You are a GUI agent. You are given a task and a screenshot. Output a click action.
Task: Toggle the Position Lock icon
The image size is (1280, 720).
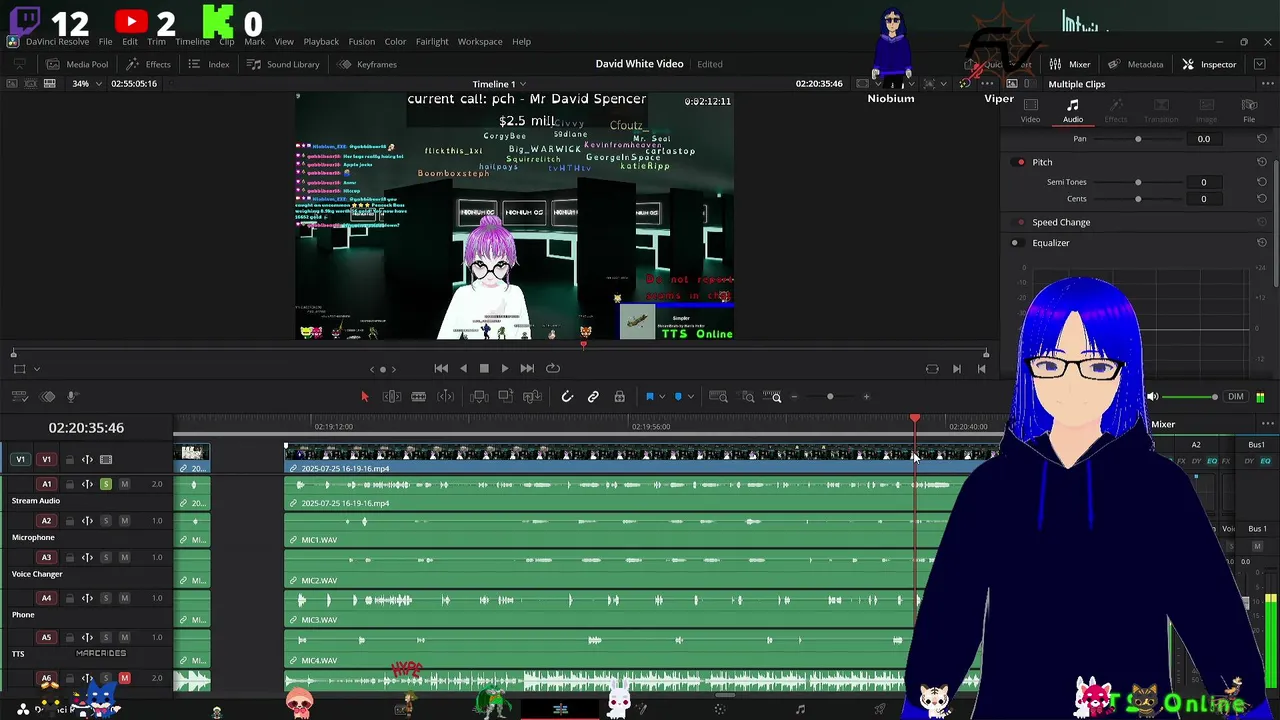pos(619,397)
